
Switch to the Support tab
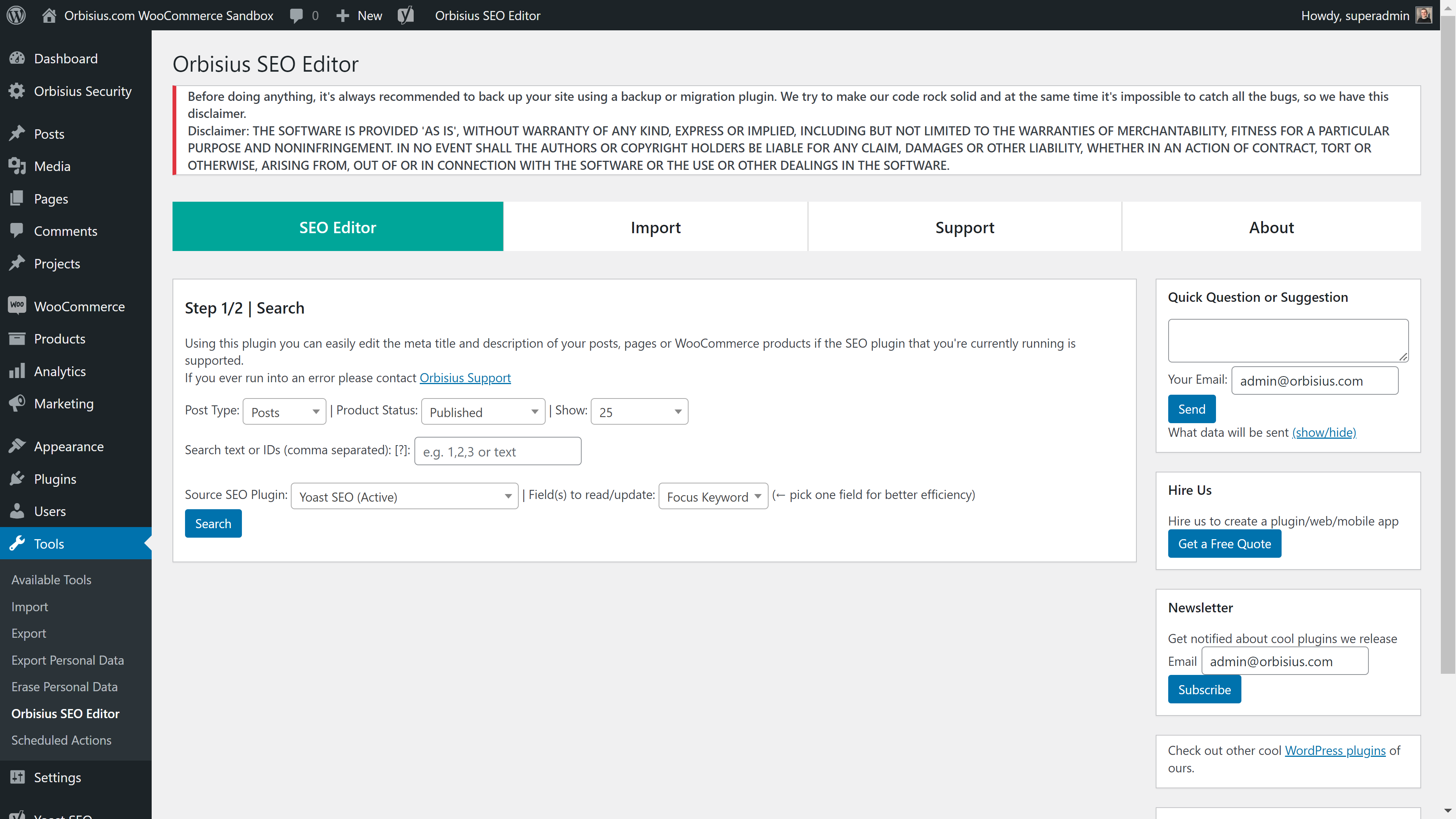tap(965, 227)
